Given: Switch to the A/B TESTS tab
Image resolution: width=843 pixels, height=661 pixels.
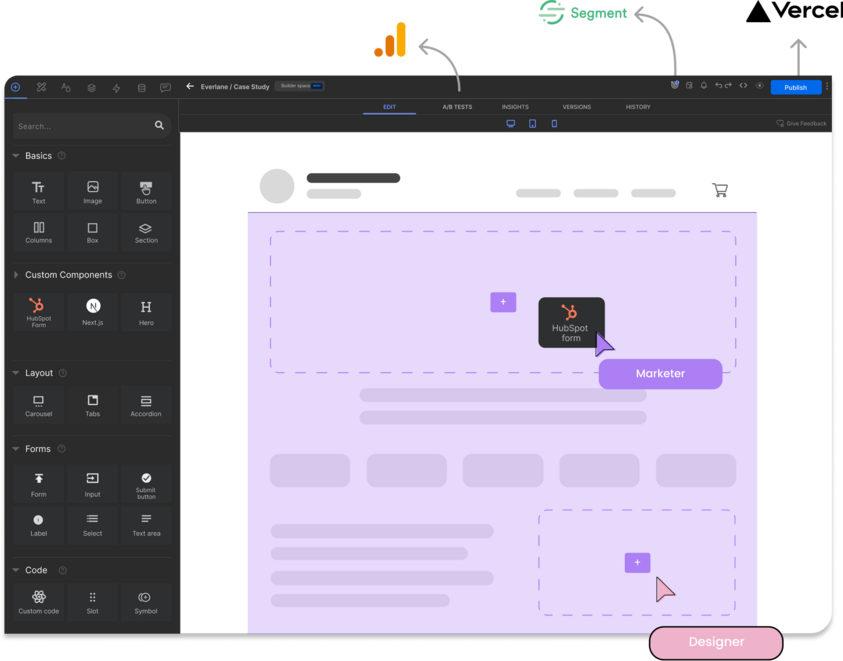Looking at the screenshot, I should coord(457,107).
